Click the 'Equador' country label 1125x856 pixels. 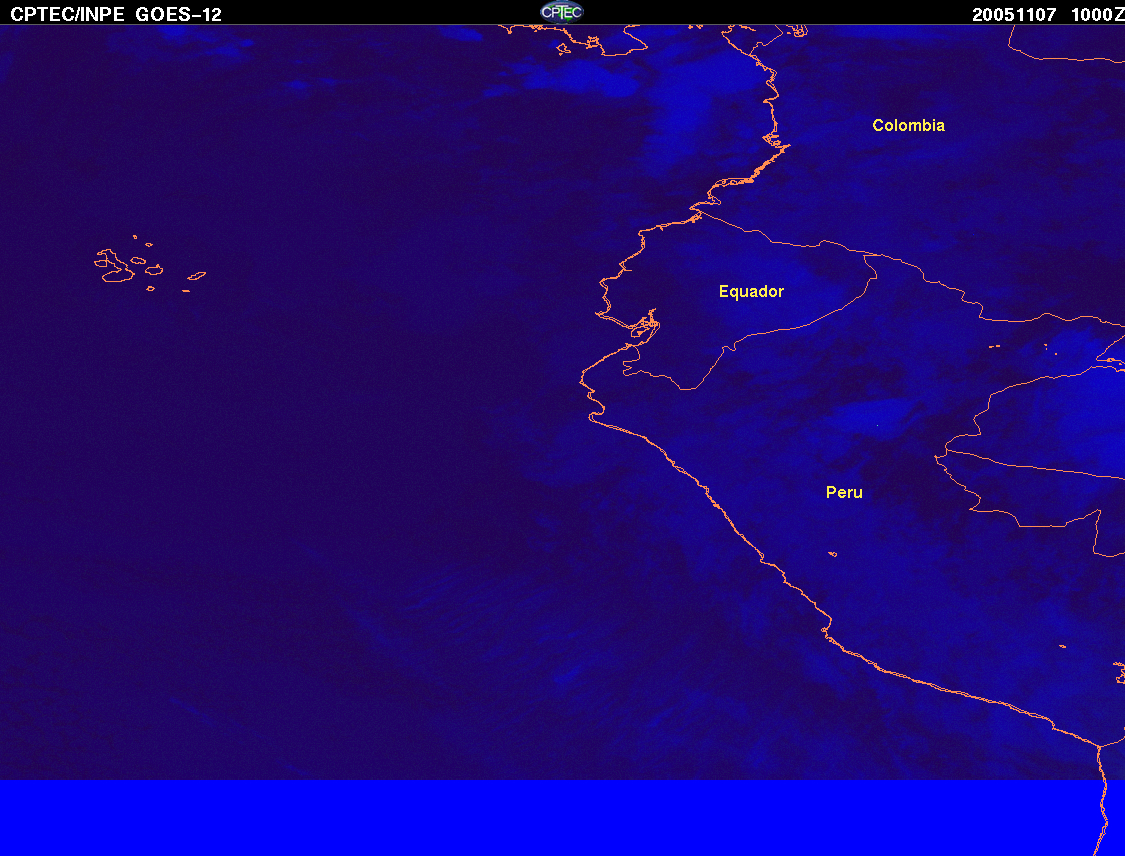[751, 291]
